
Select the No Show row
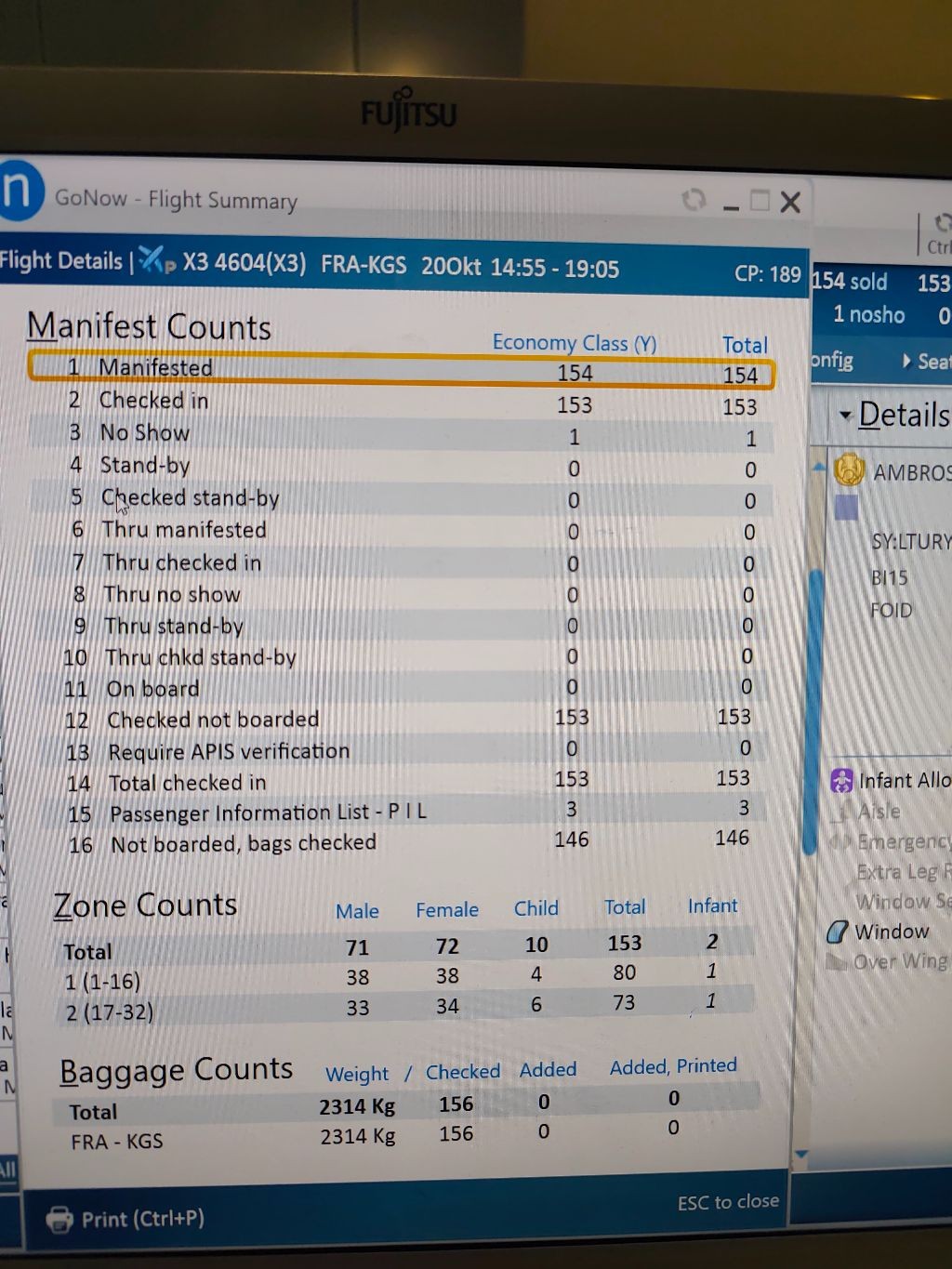400,434
